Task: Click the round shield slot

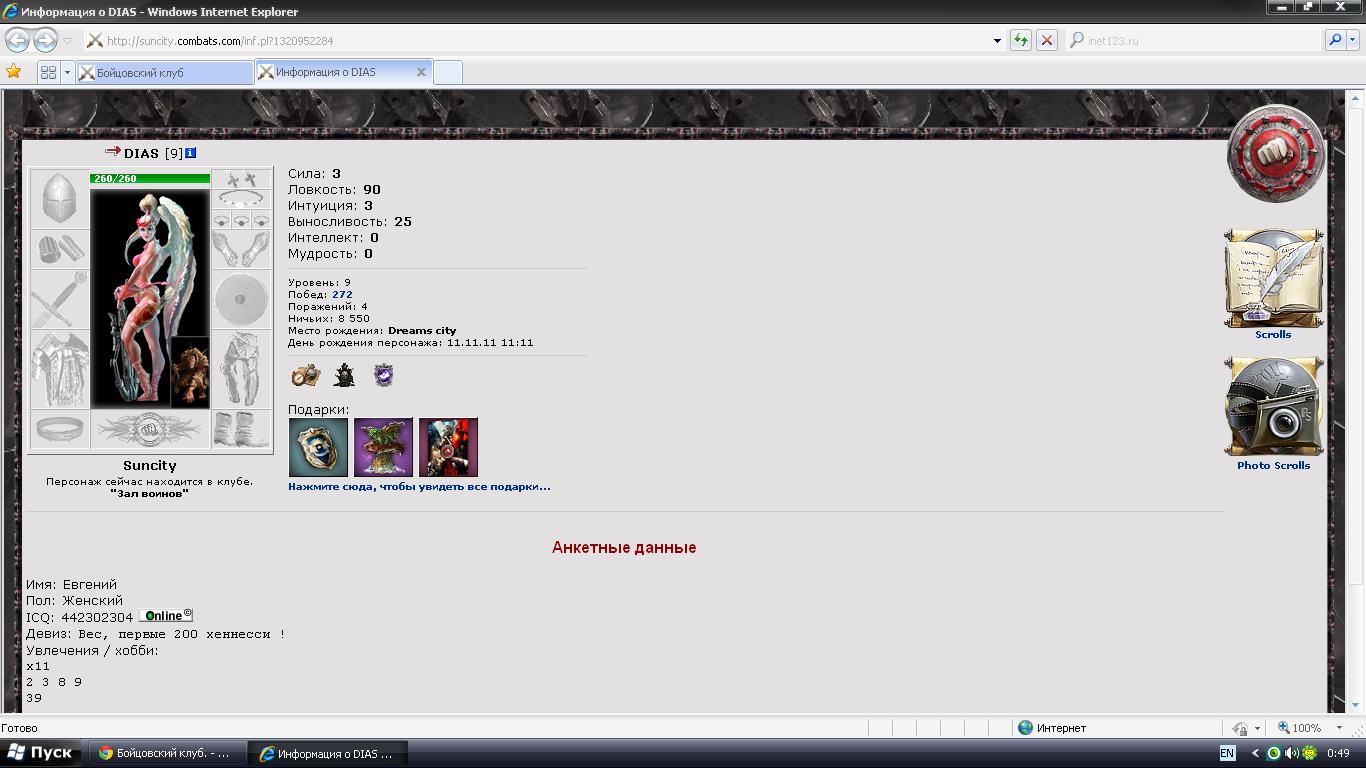Action: point(241,299)
